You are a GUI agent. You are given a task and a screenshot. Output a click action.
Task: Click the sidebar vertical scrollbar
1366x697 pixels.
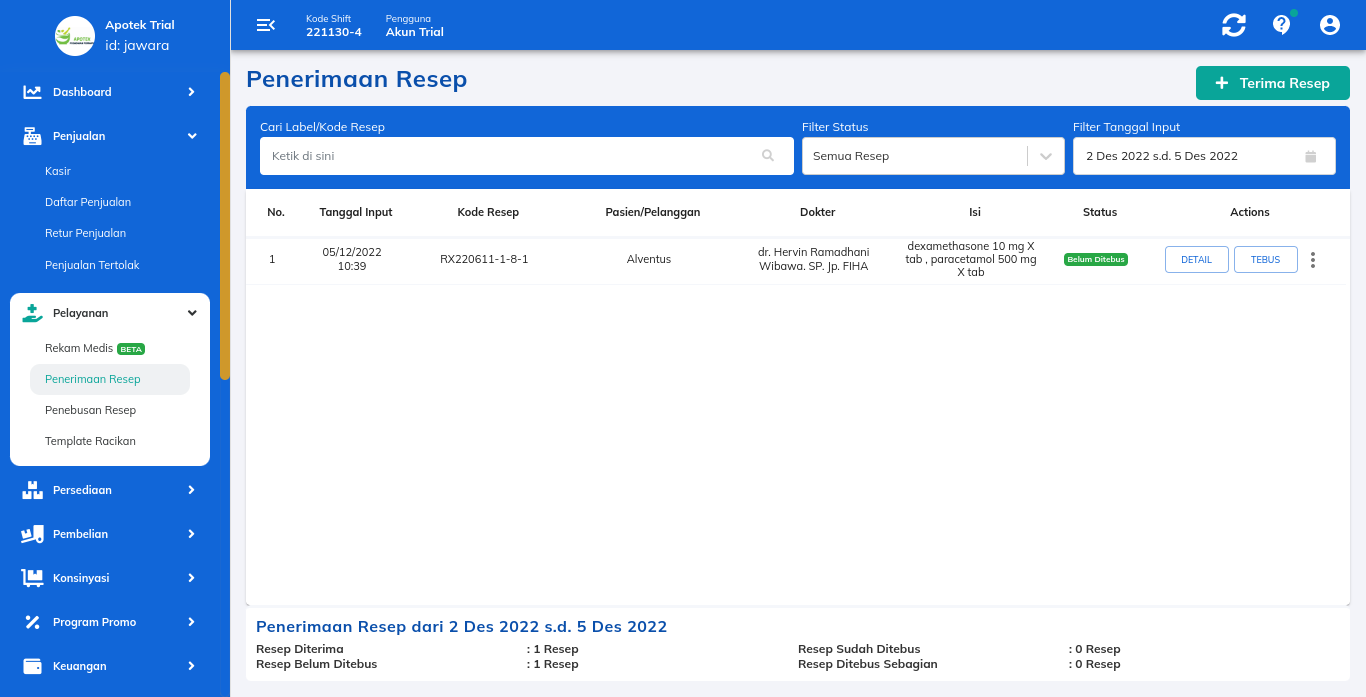225,225
